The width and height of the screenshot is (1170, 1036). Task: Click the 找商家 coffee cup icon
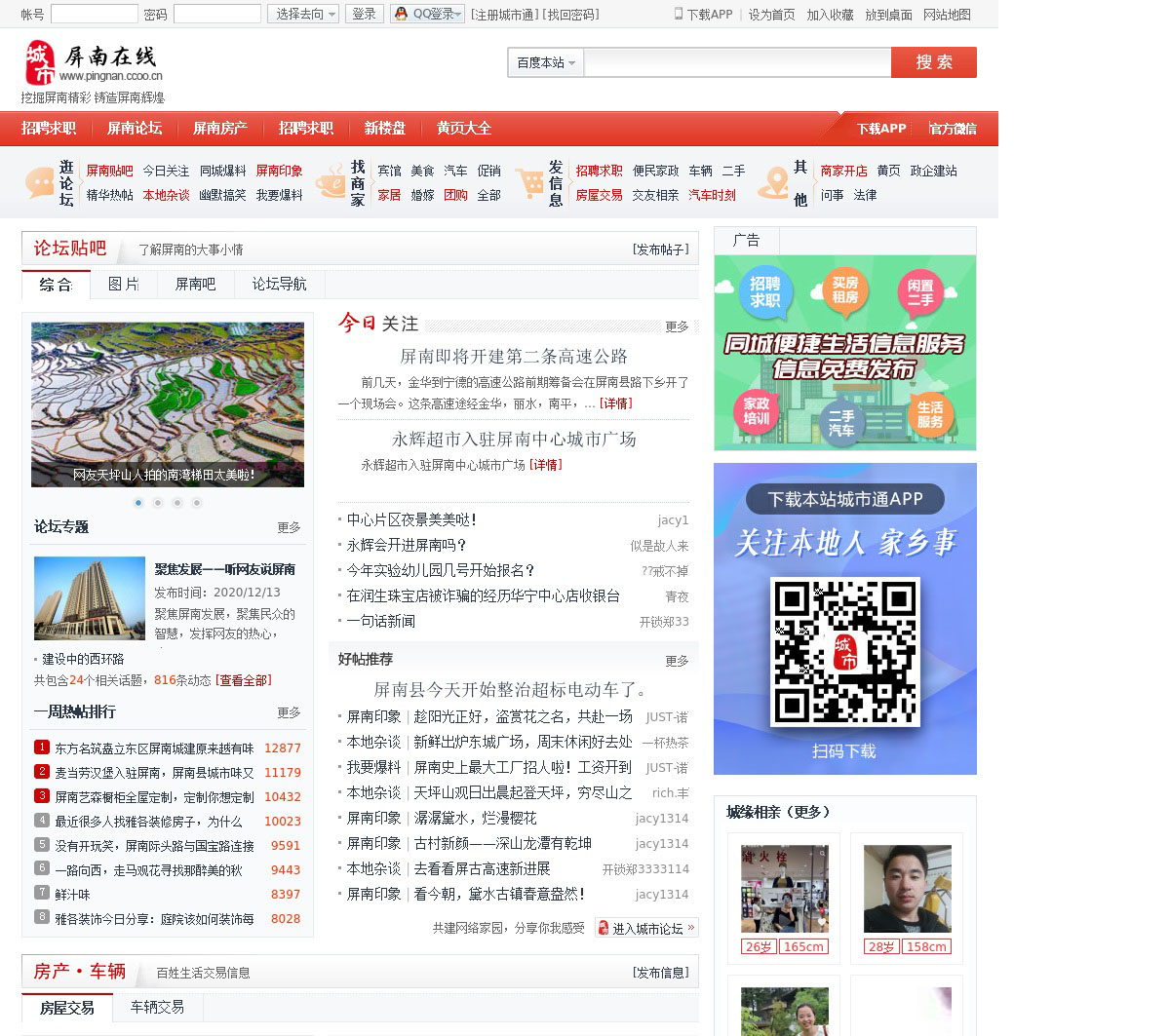click(331, 182)
